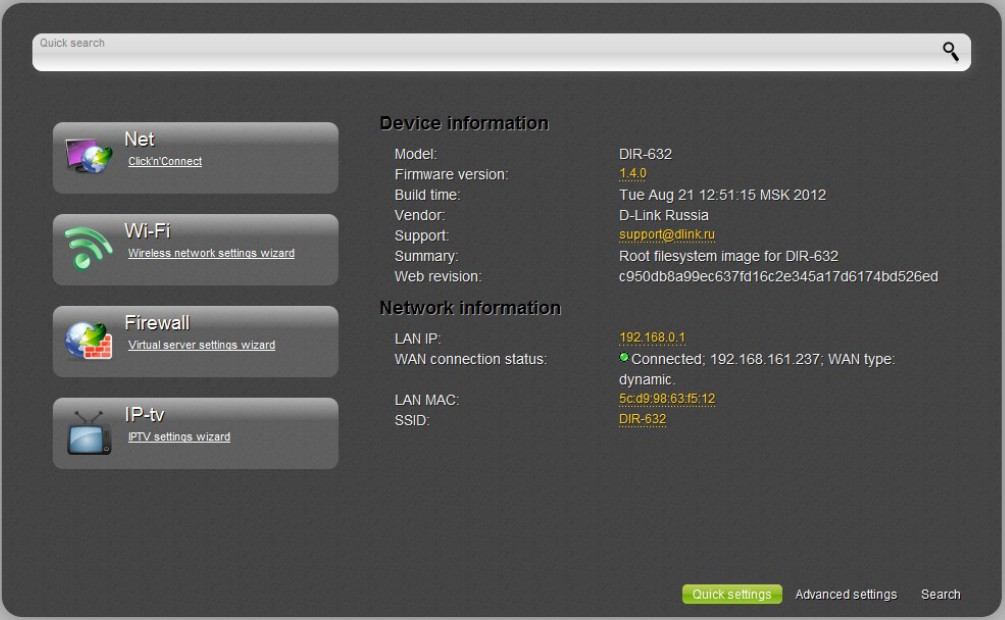The image size is (1005, 620).
Task: Click the Network information heading
Action: 470,308
